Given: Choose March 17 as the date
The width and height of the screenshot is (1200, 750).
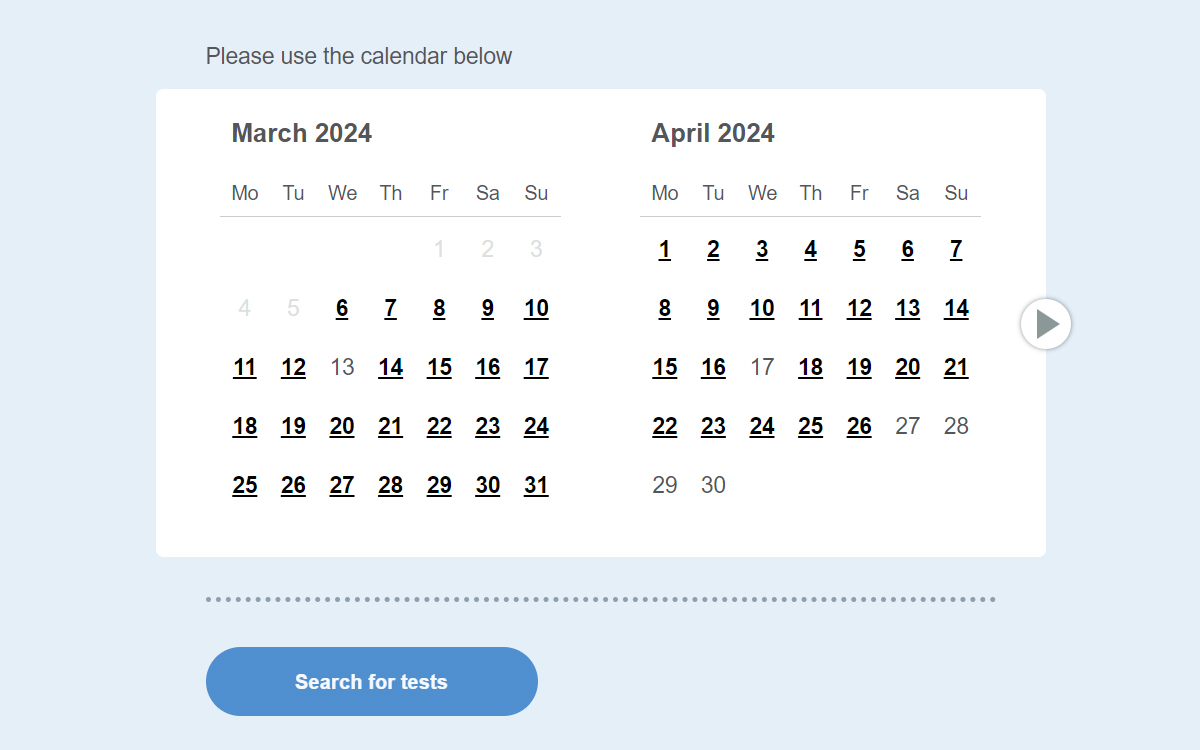Looking at the screenshot, I should coord(536,367).
